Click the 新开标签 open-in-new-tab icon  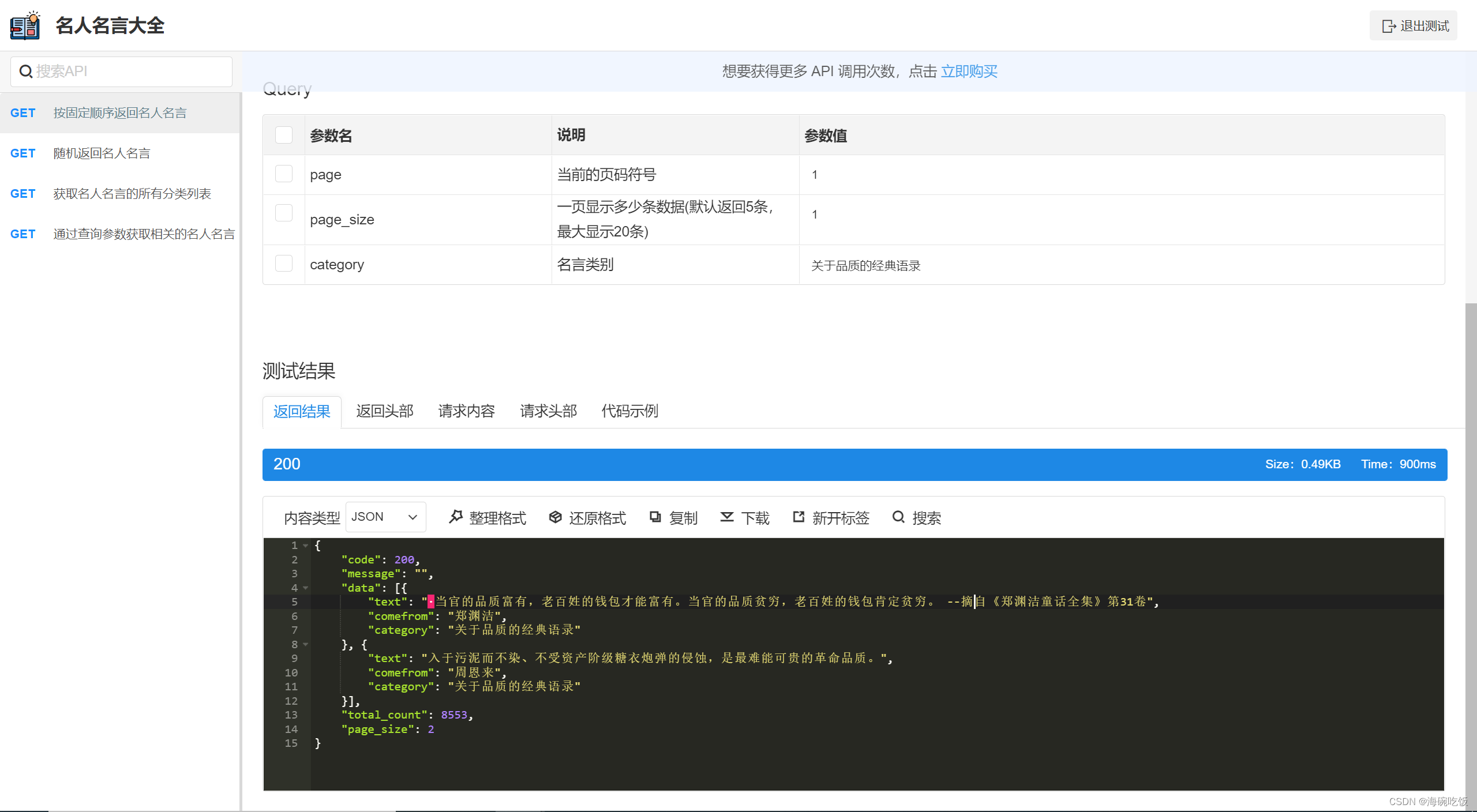[799, 517]
